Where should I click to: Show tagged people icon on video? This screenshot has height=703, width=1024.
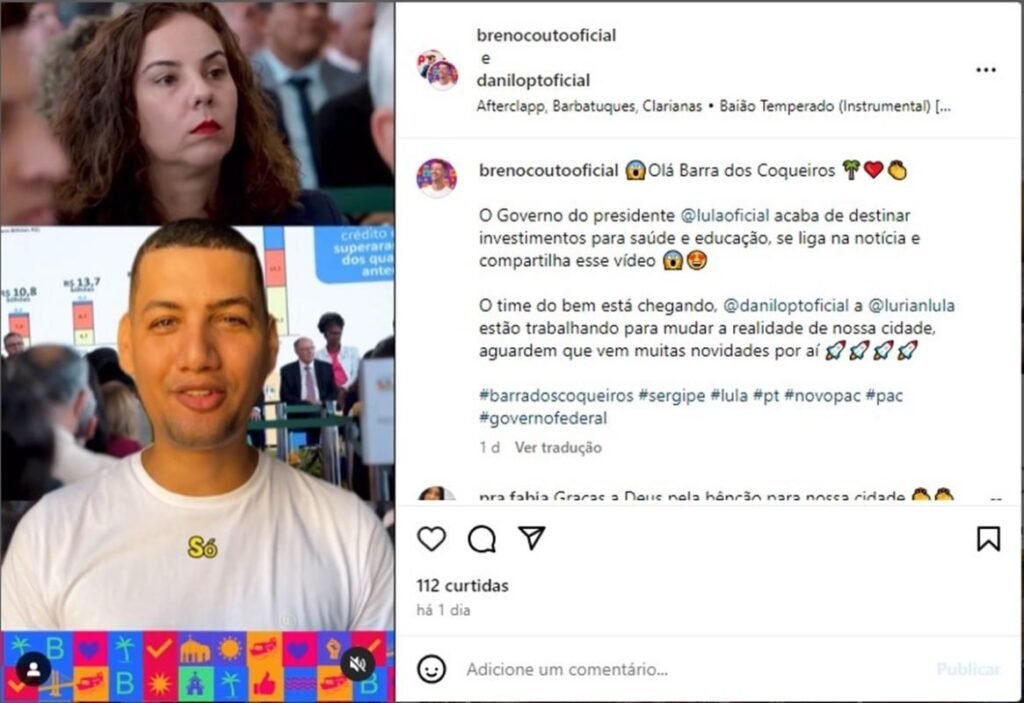tap(33, 669)
